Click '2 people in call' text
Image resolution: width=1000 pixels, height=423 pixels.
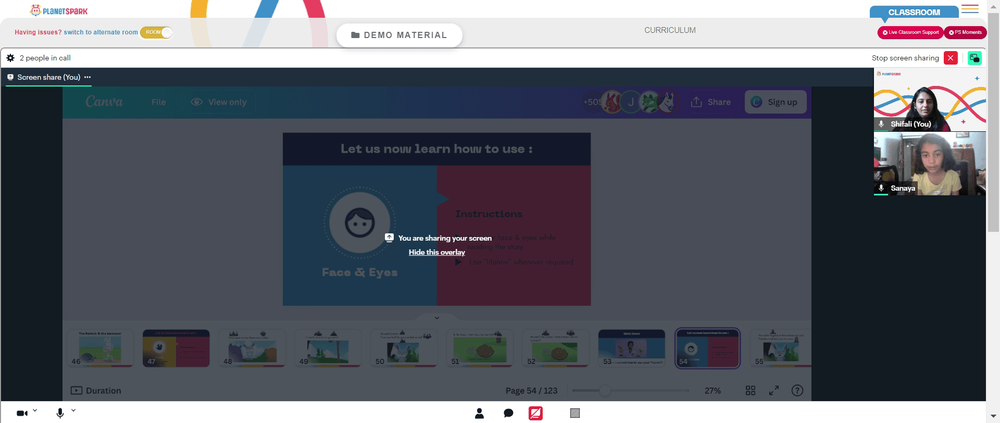tap(45, 58)
